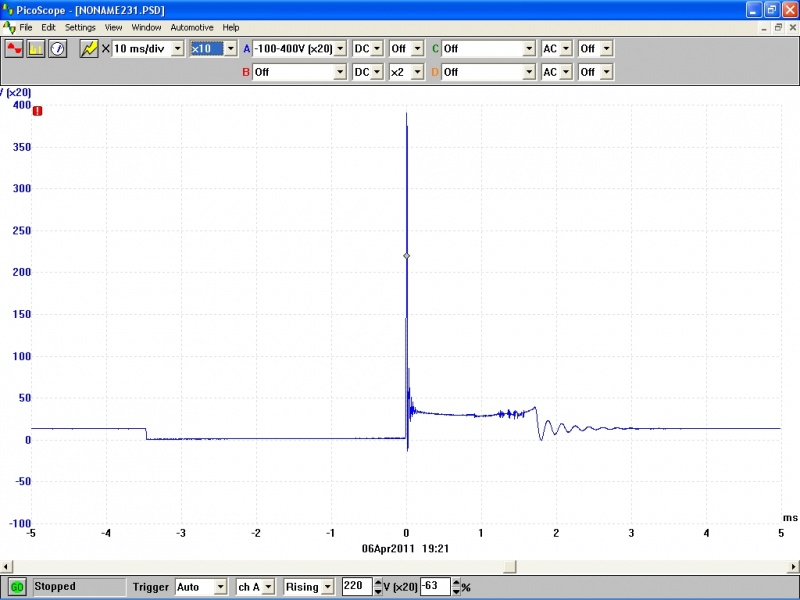Open trigger mode Auto dropdown

pos(220,587)
